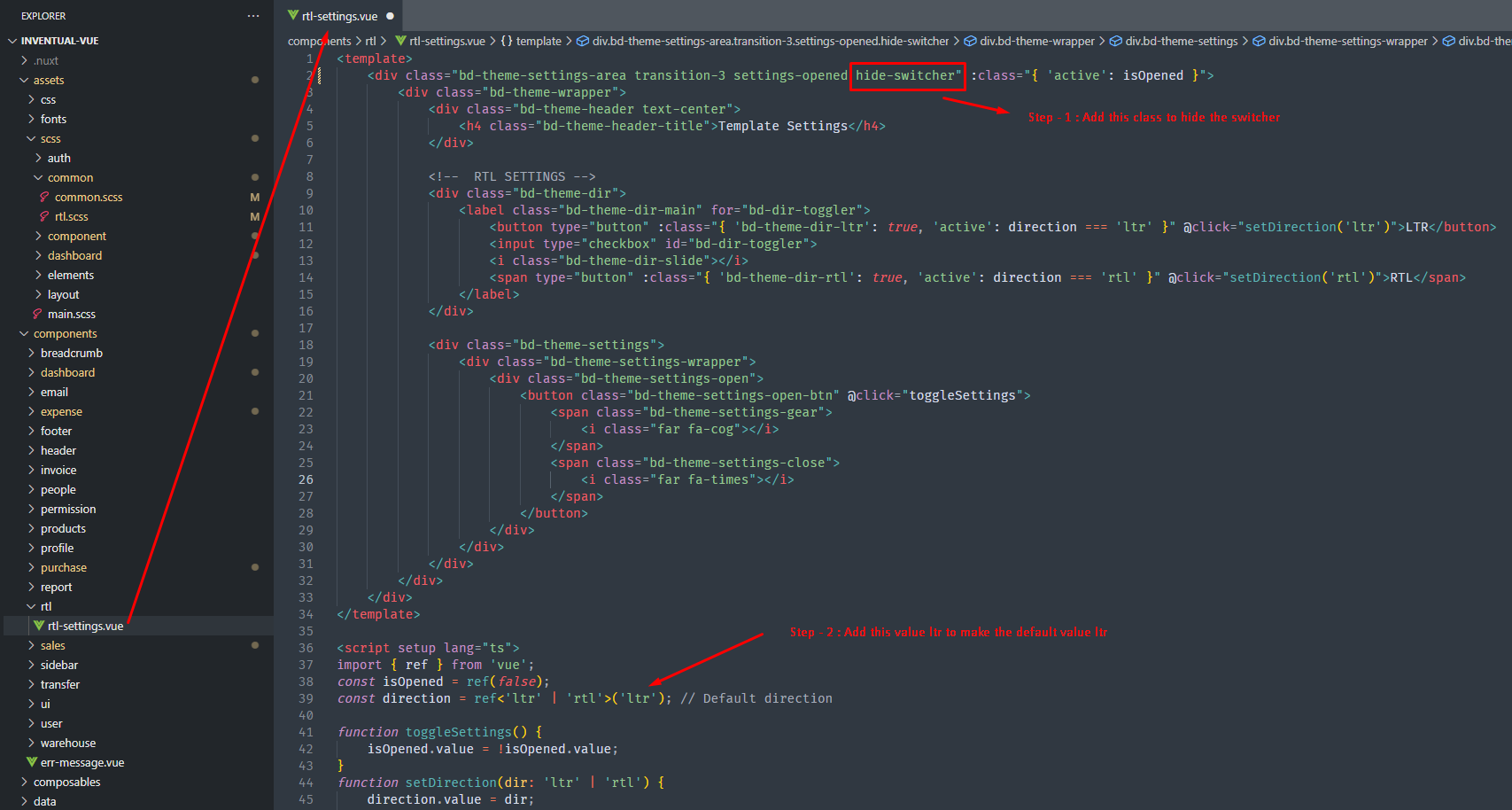Screen dimensions: 1512x810
Task: Select rtl-settings.vue in the explorer tree
Action: [85, 626]
